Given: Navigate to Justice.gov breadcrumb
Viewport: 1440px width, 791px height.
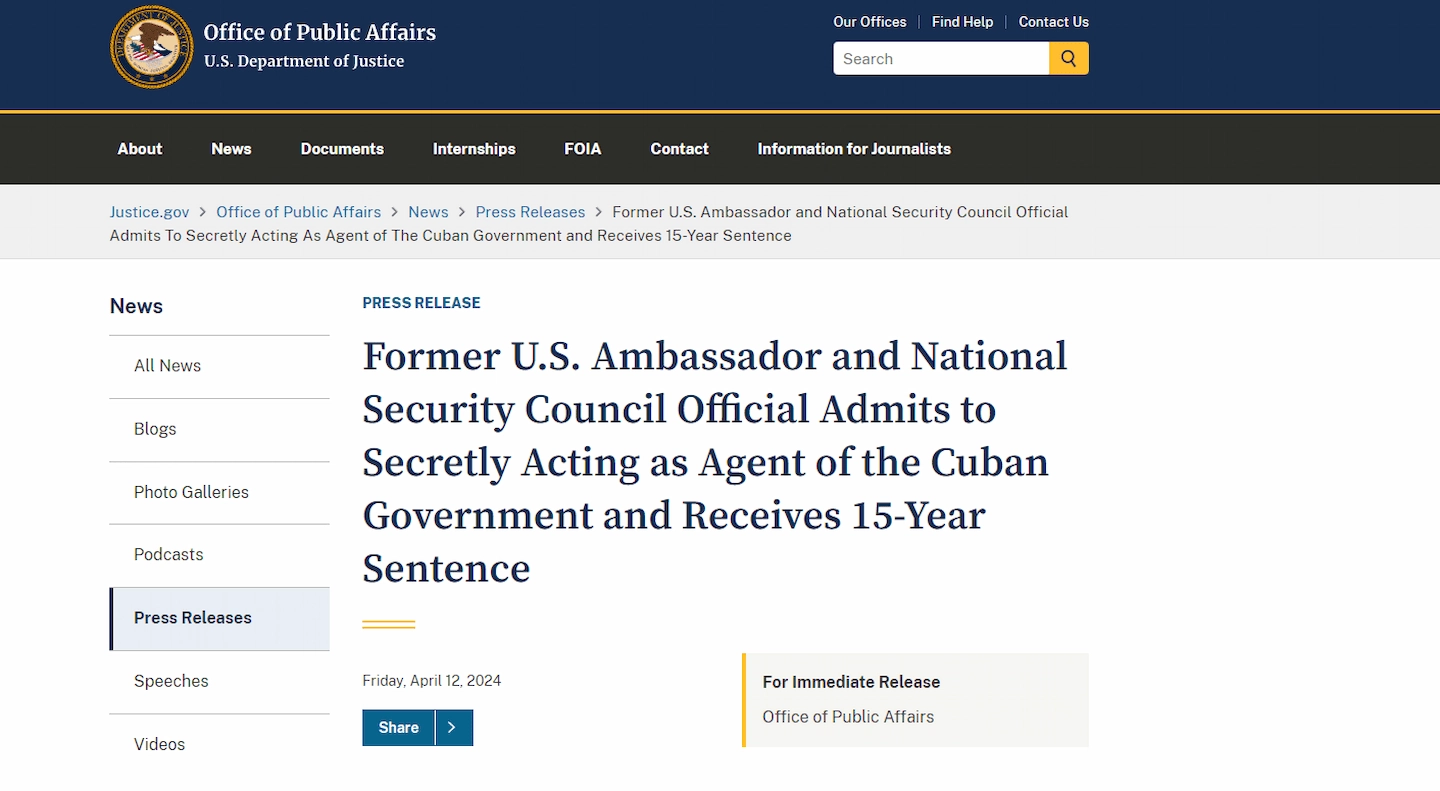Looking at the screenshot, I should point(149,212).
